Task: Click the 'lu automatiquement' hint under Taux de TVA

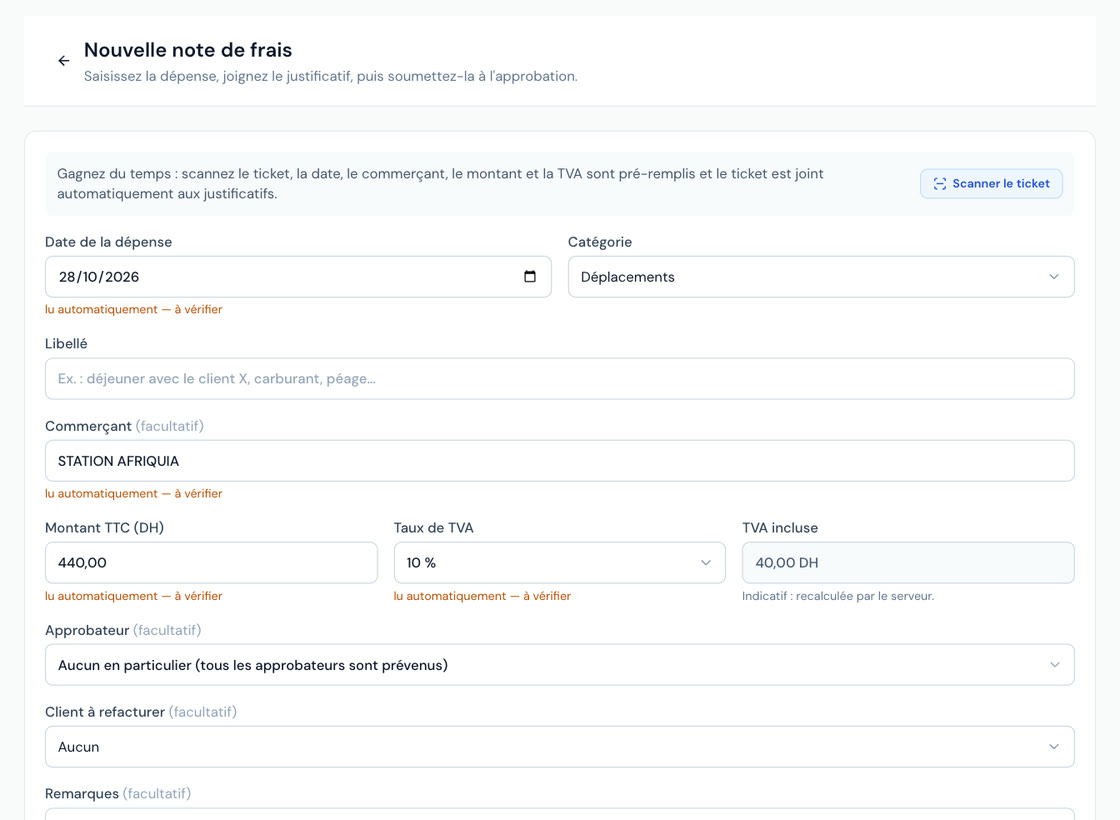Action: (482, 596)
